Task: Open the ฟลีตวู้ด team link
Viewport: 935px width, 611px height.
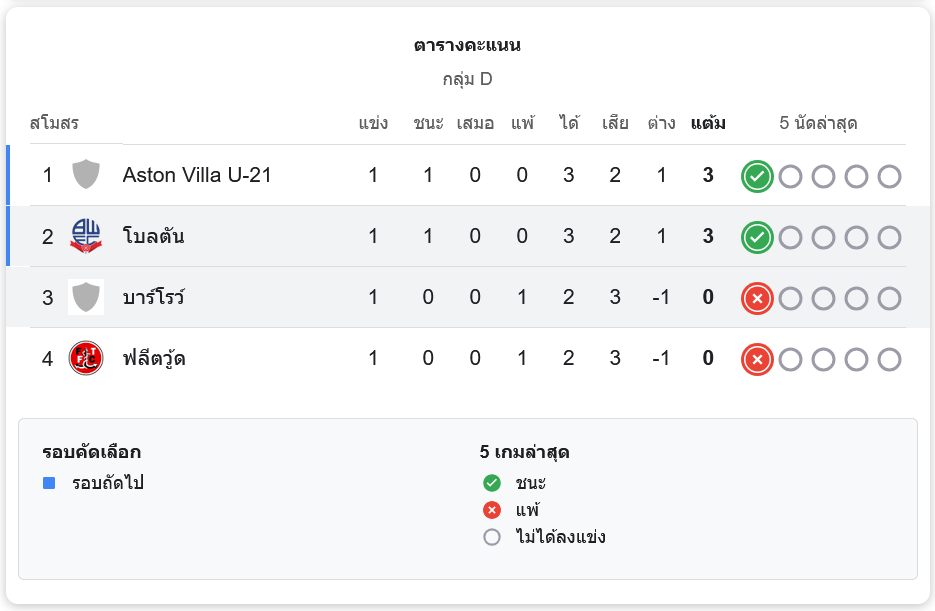Action: 154,358
